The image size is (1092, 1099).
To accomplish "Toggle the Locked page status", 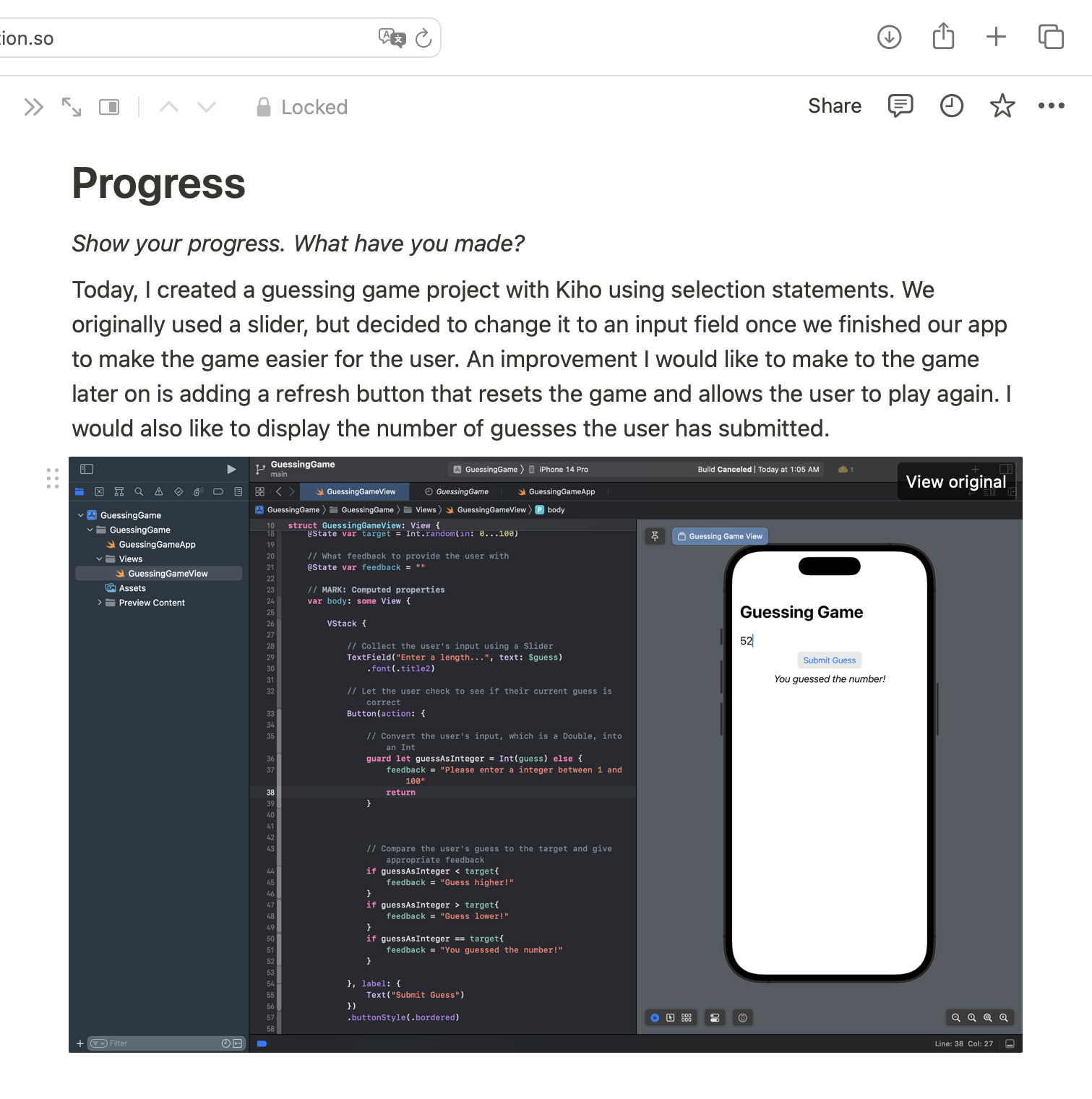I will [301, 107].
